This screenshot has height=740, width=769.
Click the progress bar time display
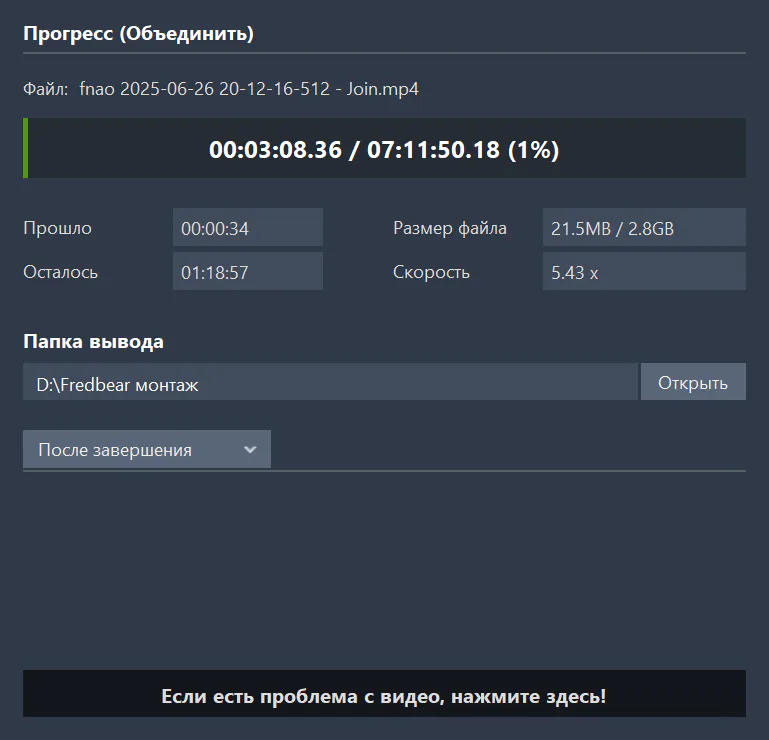[384, 148]
